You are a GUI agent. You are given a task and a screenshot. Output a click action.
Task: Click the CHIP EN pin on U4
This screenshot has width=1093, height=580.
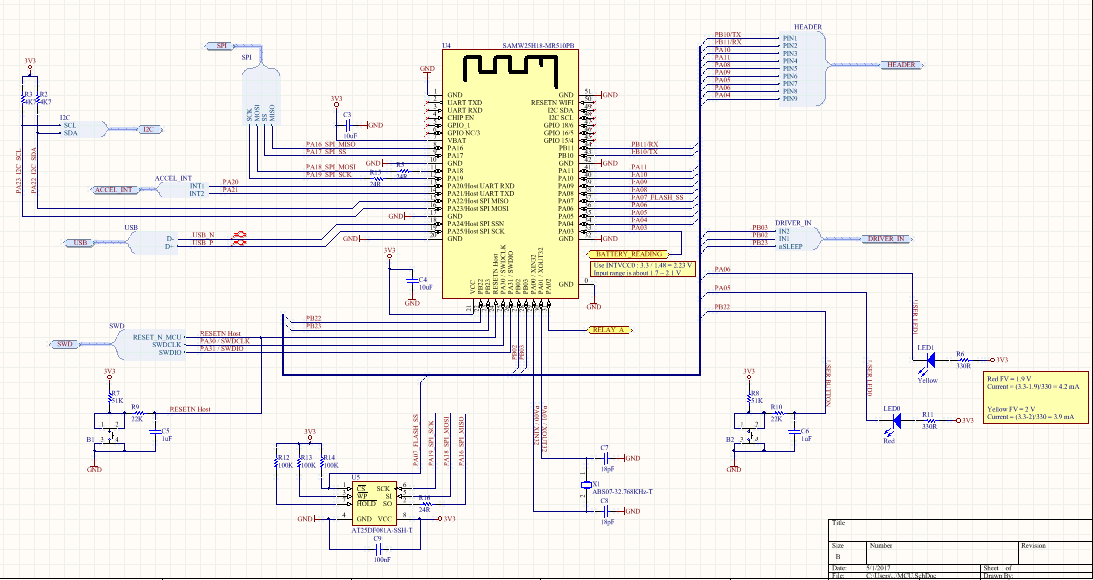(x=459, y=118)
